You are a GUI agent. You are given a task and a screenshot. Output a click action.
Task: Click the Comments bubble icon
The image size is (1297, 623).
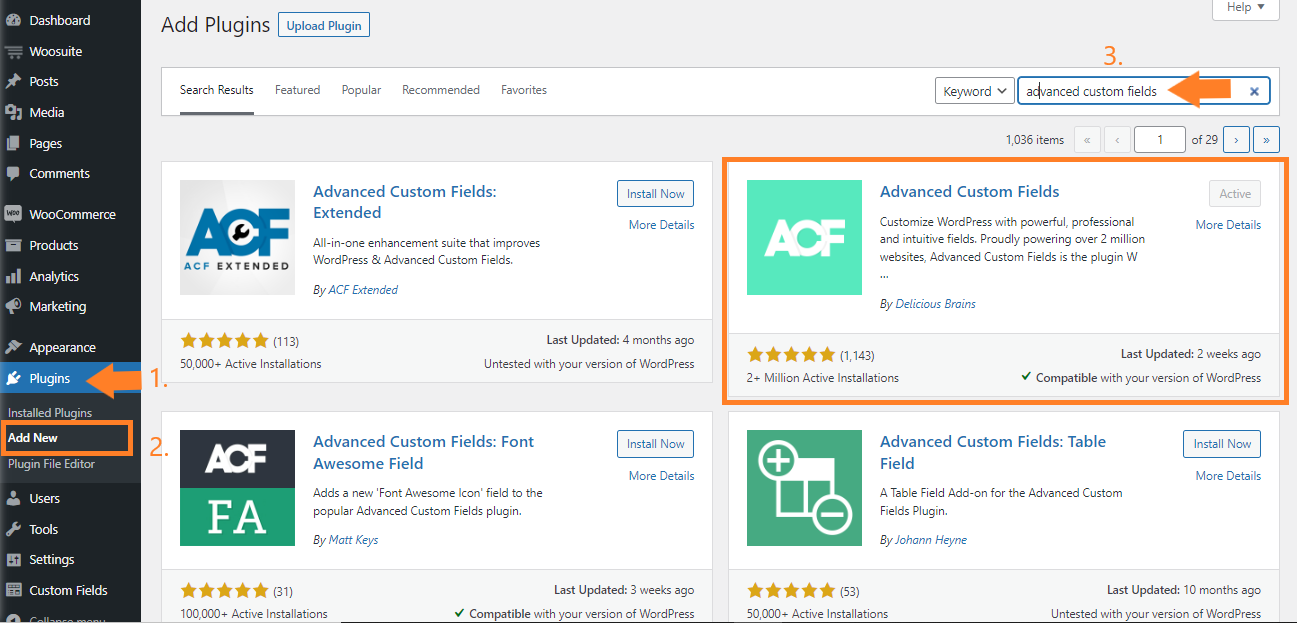click(14, 173)
